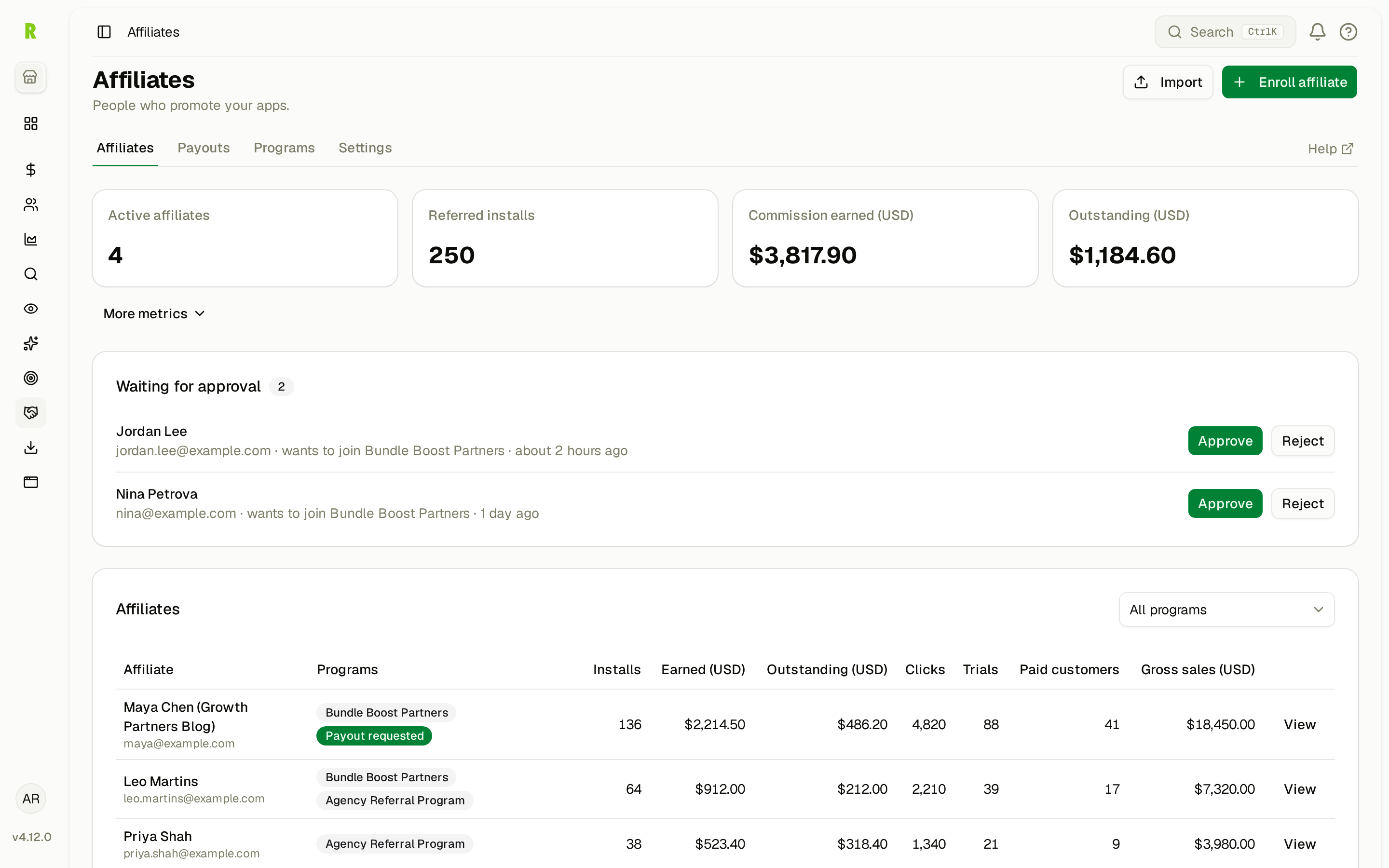Switch to the Payouts tab

tap(204, 148)
